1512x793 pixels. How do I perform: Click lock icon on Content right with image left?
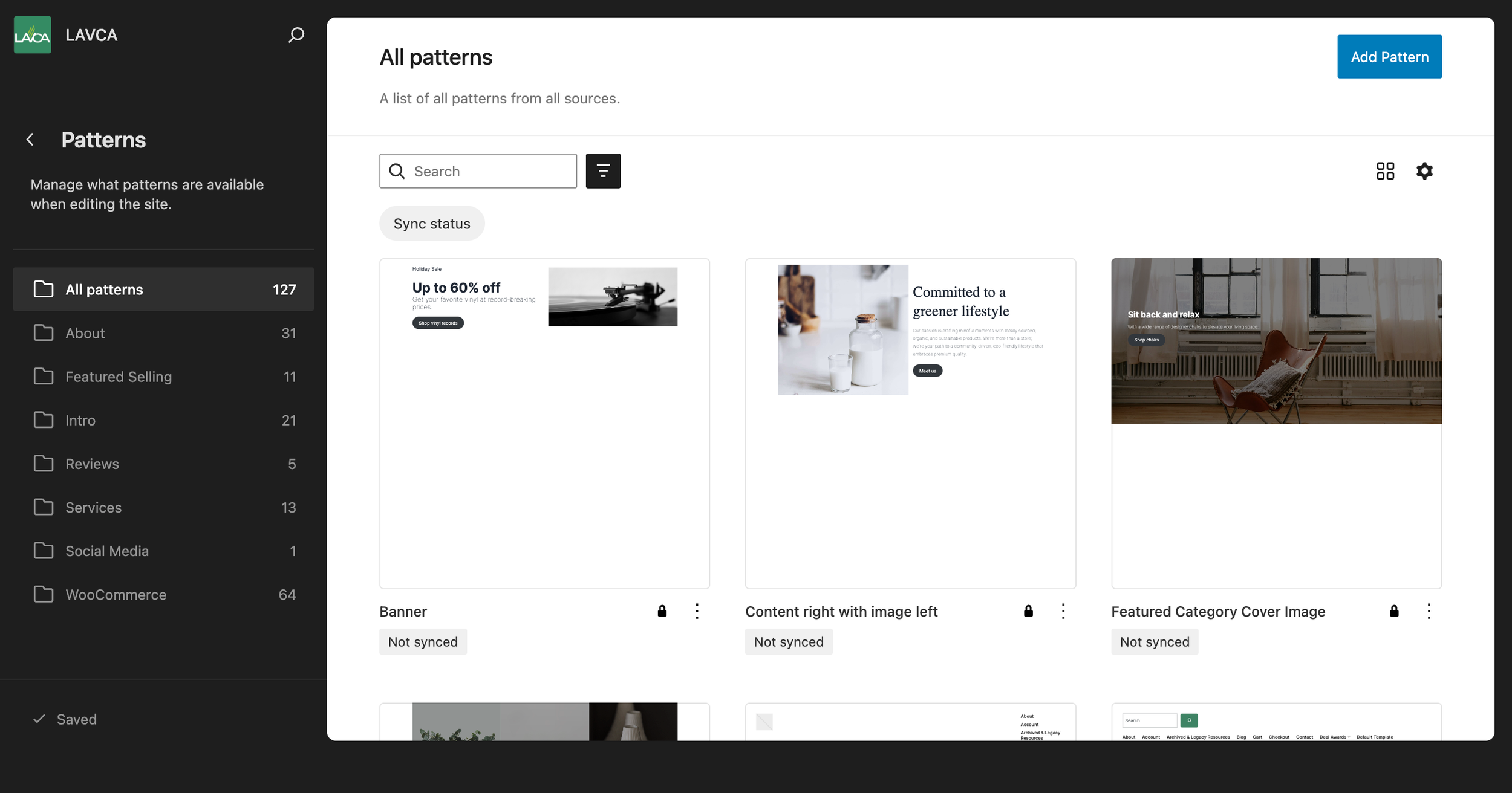[1028, 611]
